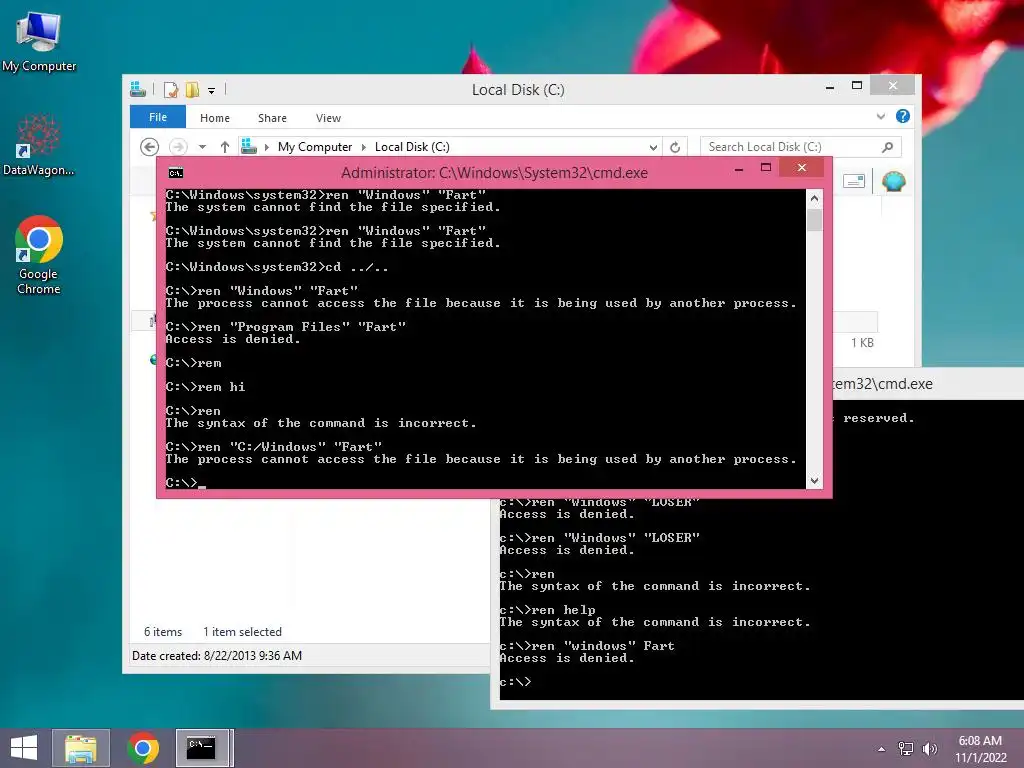The width and height of the screenshot is (1024, 768).
Task: Close the Administrator cmd.exe window
Action: (x=802, y=168)
